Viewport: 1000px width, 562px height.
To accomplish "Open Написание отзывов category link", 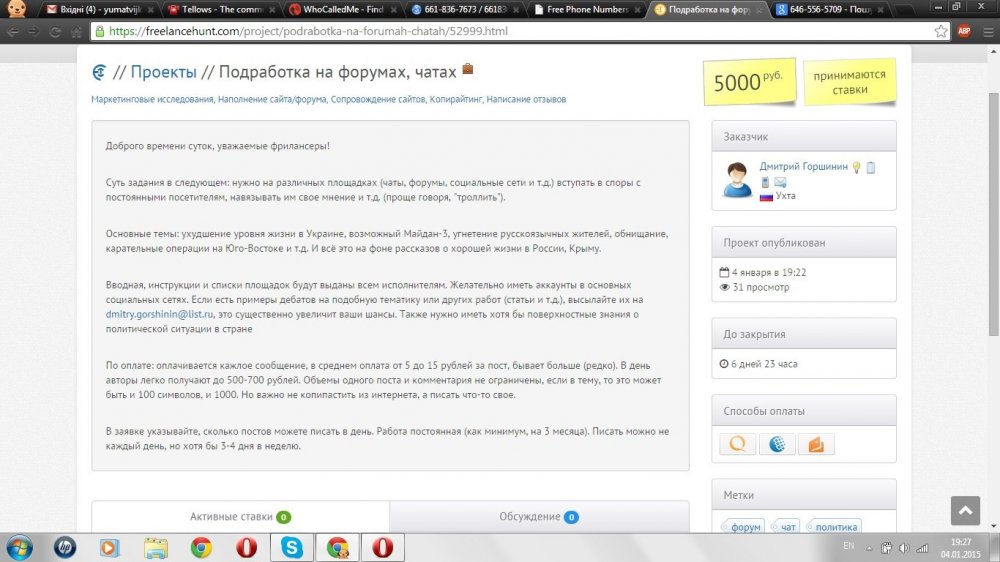I will click(x=526, y=100).
